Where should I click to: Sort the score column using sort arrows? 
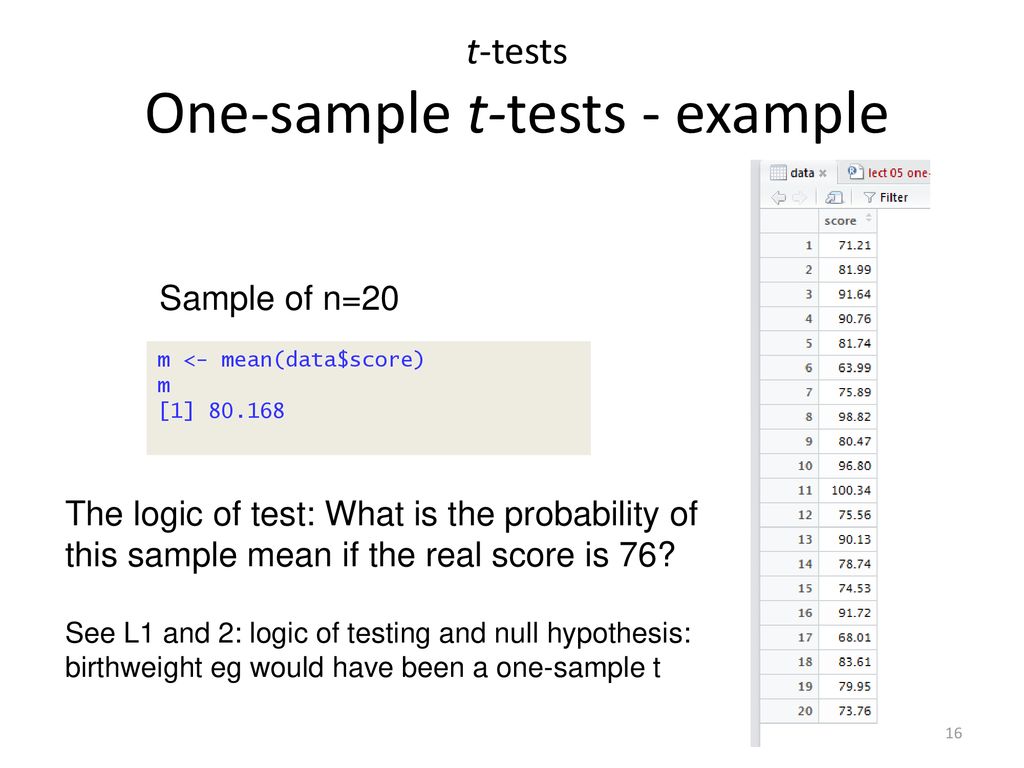pos(869,219)
